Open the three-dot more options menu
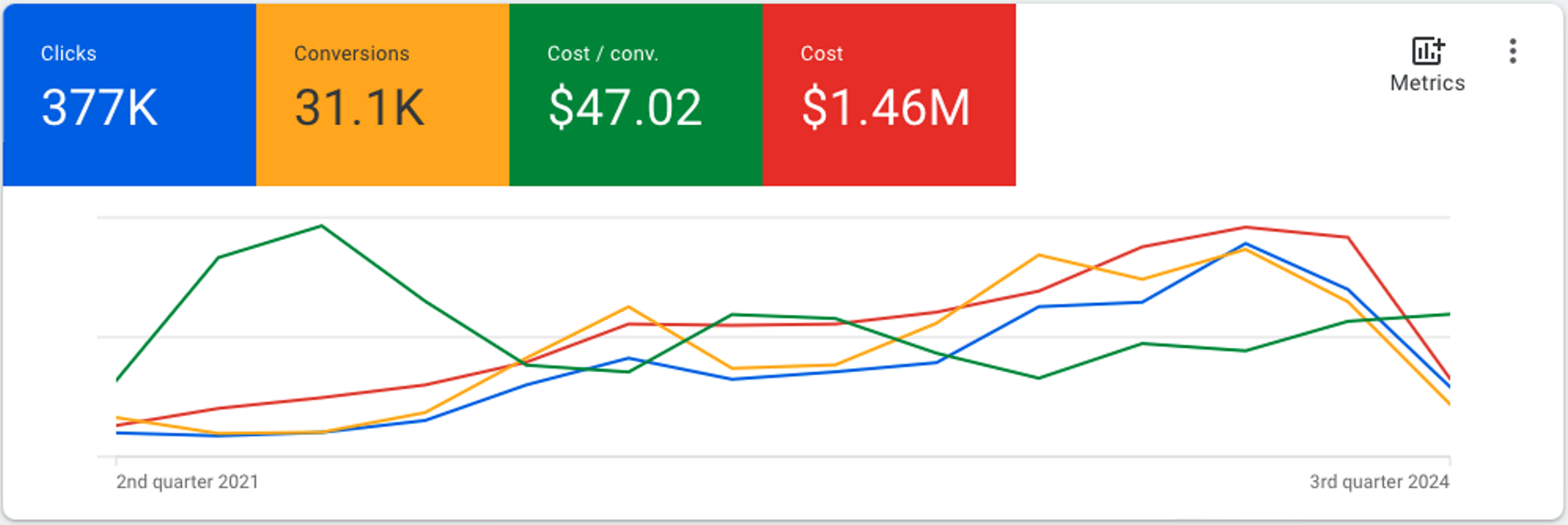The width and height of the screenshot is (1568, 525). click(x=1512, y=51)
